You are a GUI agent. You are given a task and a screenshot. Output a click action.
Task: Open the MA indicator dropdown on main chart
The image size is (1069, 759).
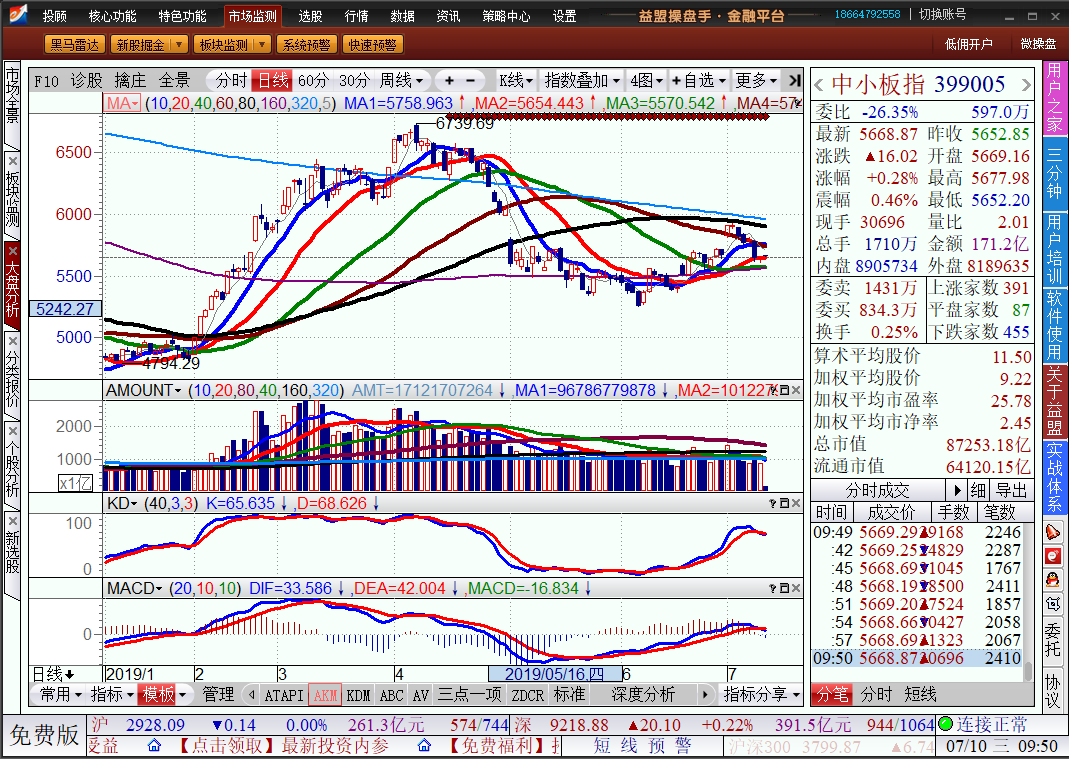click(122, 103)
